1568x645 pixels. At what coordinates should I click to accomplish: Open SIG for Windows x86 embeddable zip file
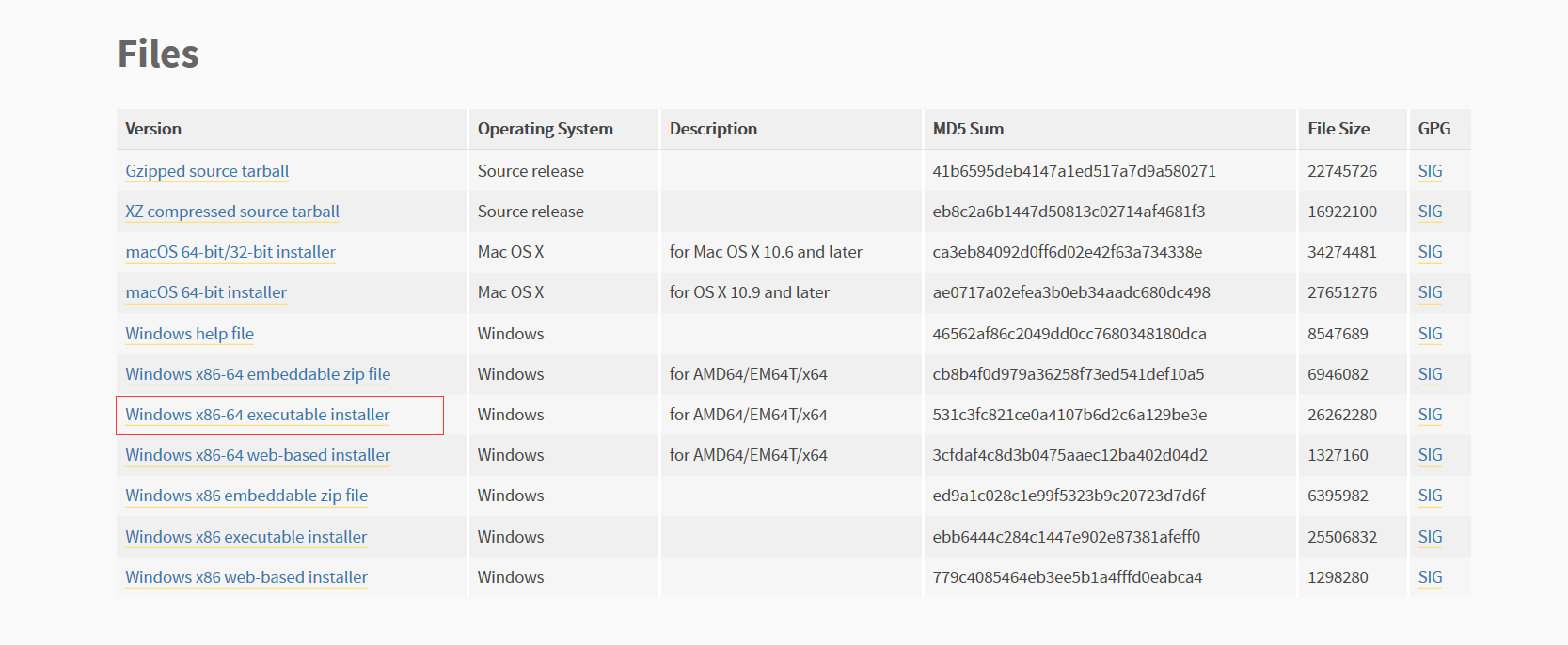[x=1430, y=496]
